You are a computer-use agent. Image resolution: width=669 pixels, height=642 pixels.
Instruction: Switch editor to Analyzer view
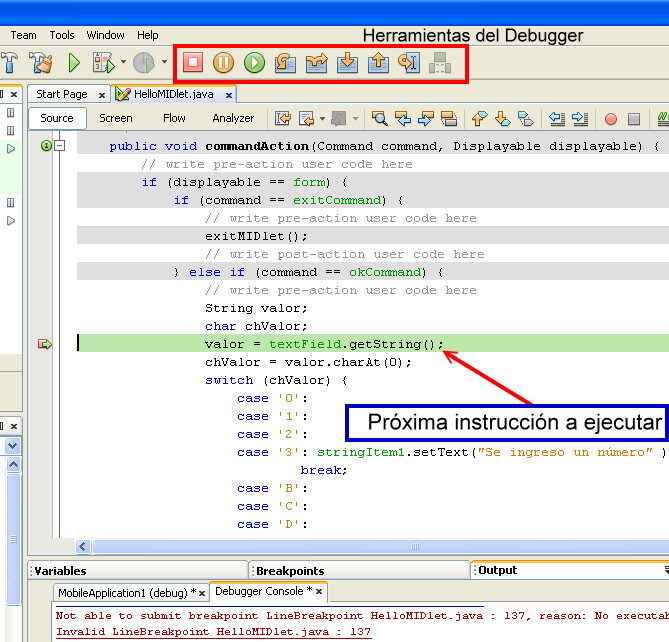tap(233, 118)
